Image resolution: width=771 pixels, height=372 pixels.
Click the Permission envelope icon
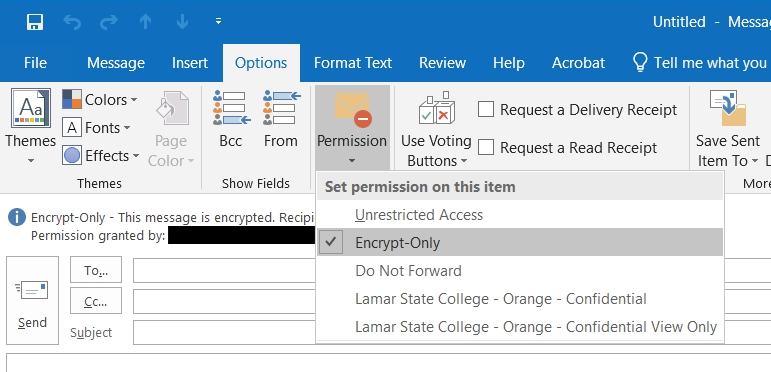[x=353, y=109]
